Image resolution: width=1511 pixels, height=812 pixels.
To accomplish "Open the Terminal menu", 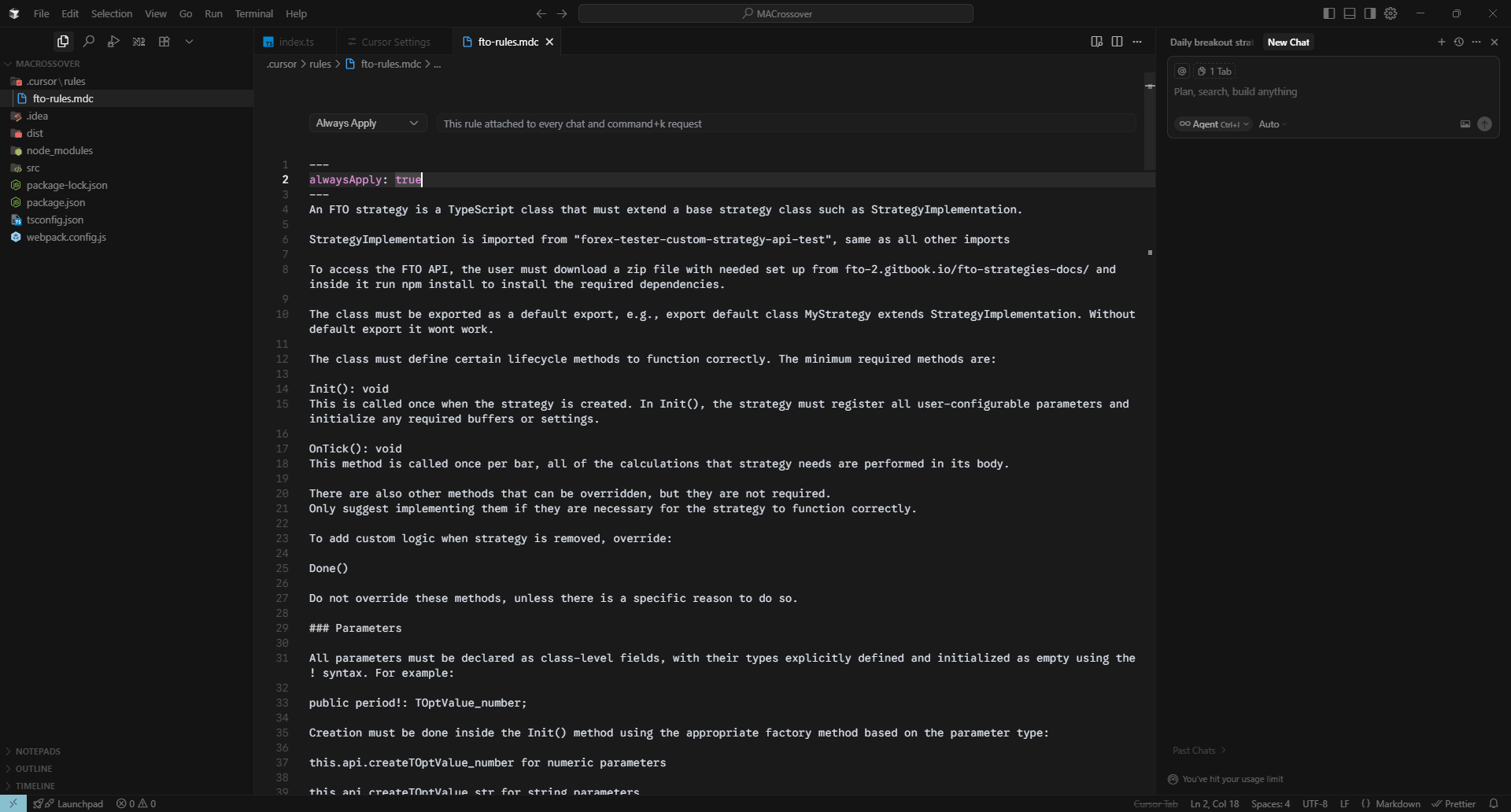I will click(253, 13).
